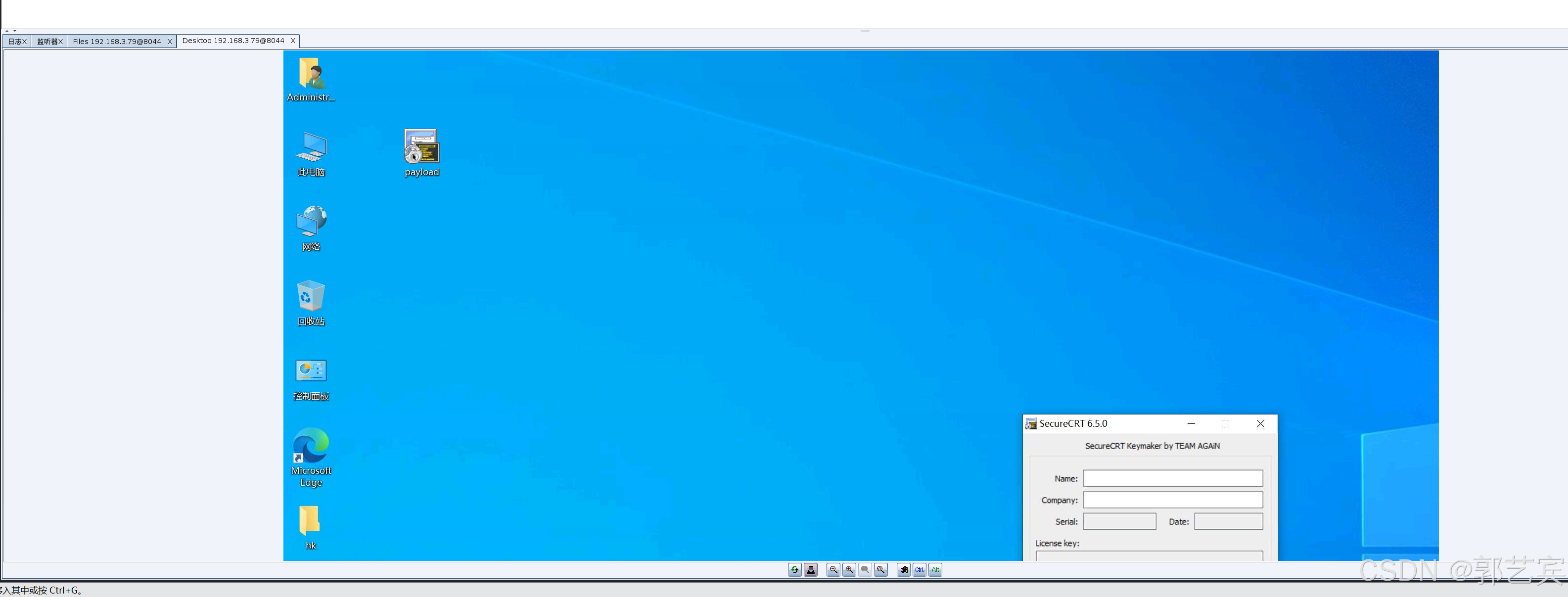This screenshot has height=597, width=1568.
Task: Select the 此电脑 desktop icon
Action: pyautogui.click(x=311, y=154)
